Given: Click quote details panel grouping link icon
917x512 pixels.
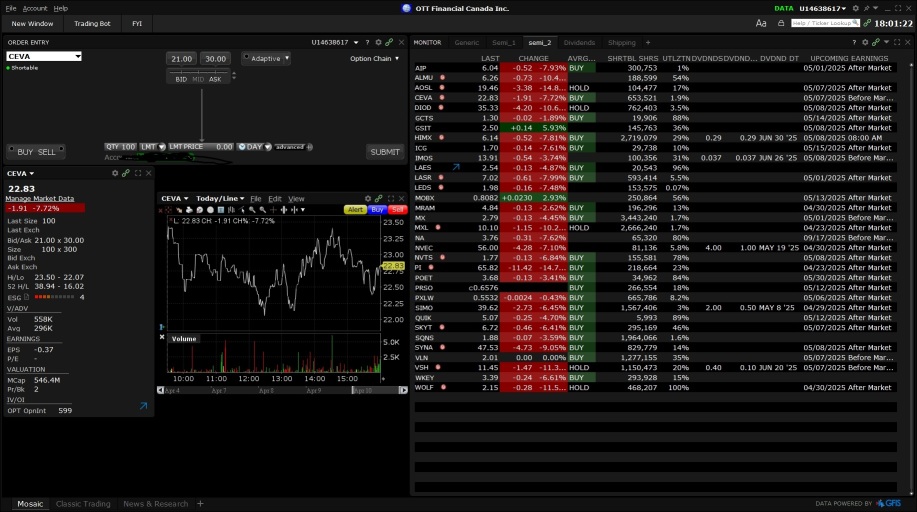Looking at the screenshot, I should [126, 173].
